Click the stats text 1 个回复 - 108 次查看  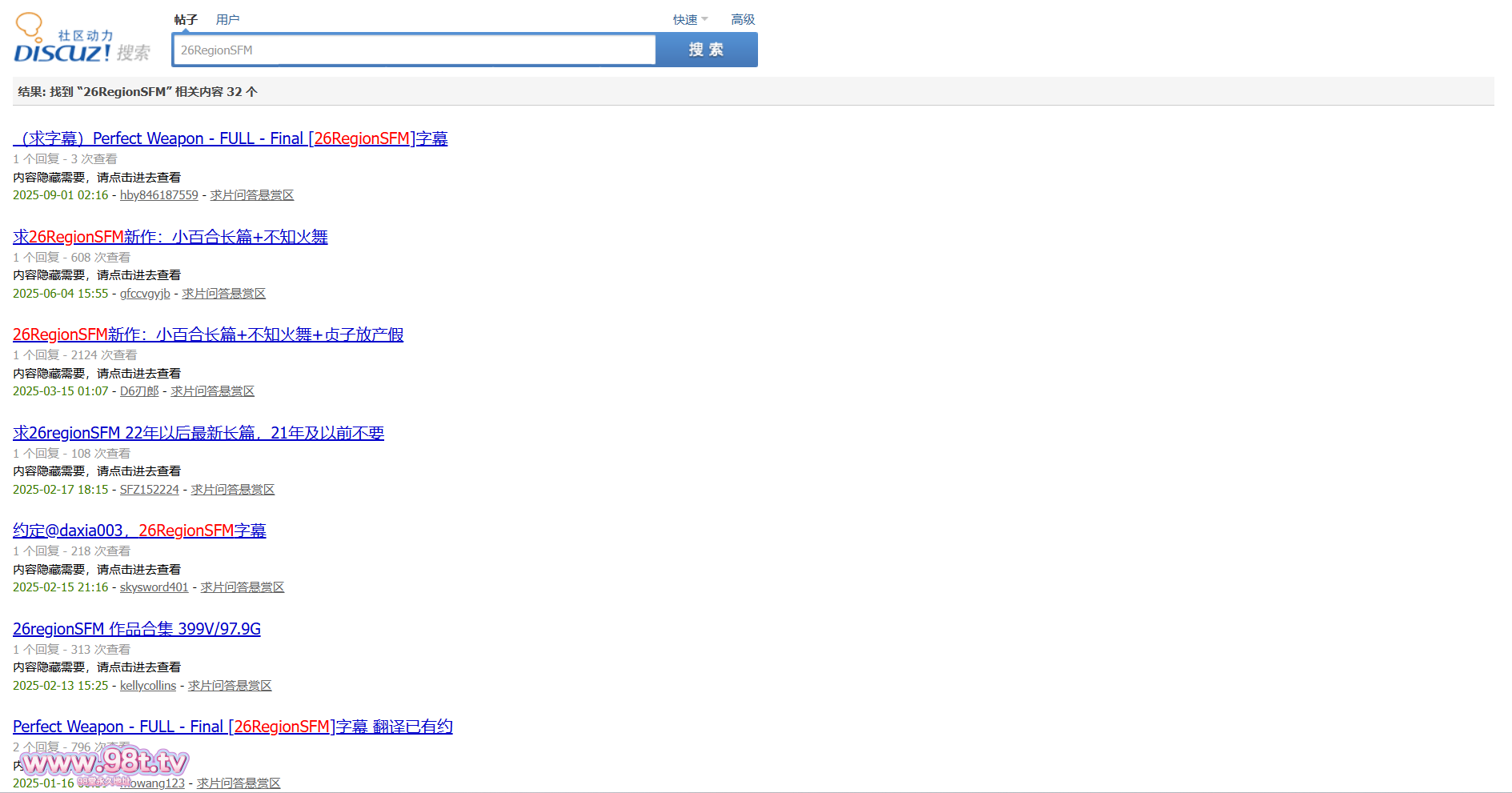point(71,454)
